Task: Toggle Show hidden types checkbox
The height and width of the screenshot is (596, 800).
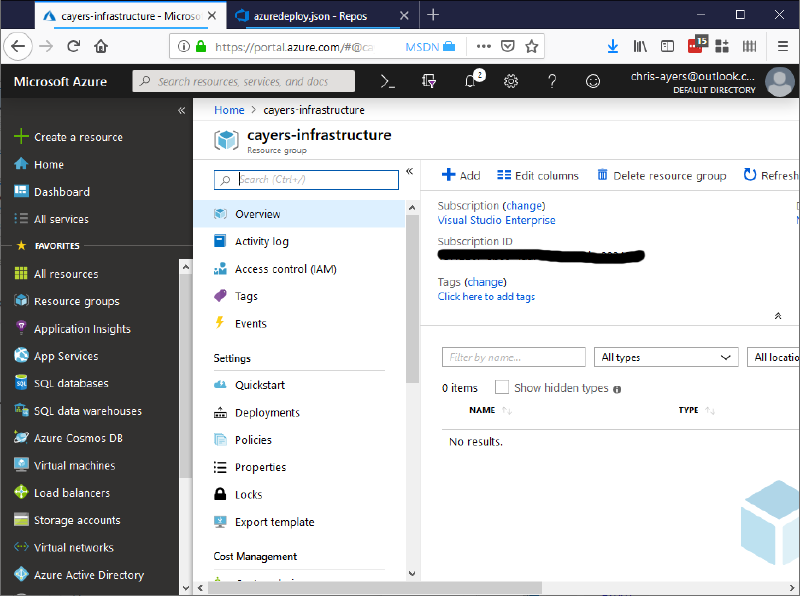Action: [502, 388]
